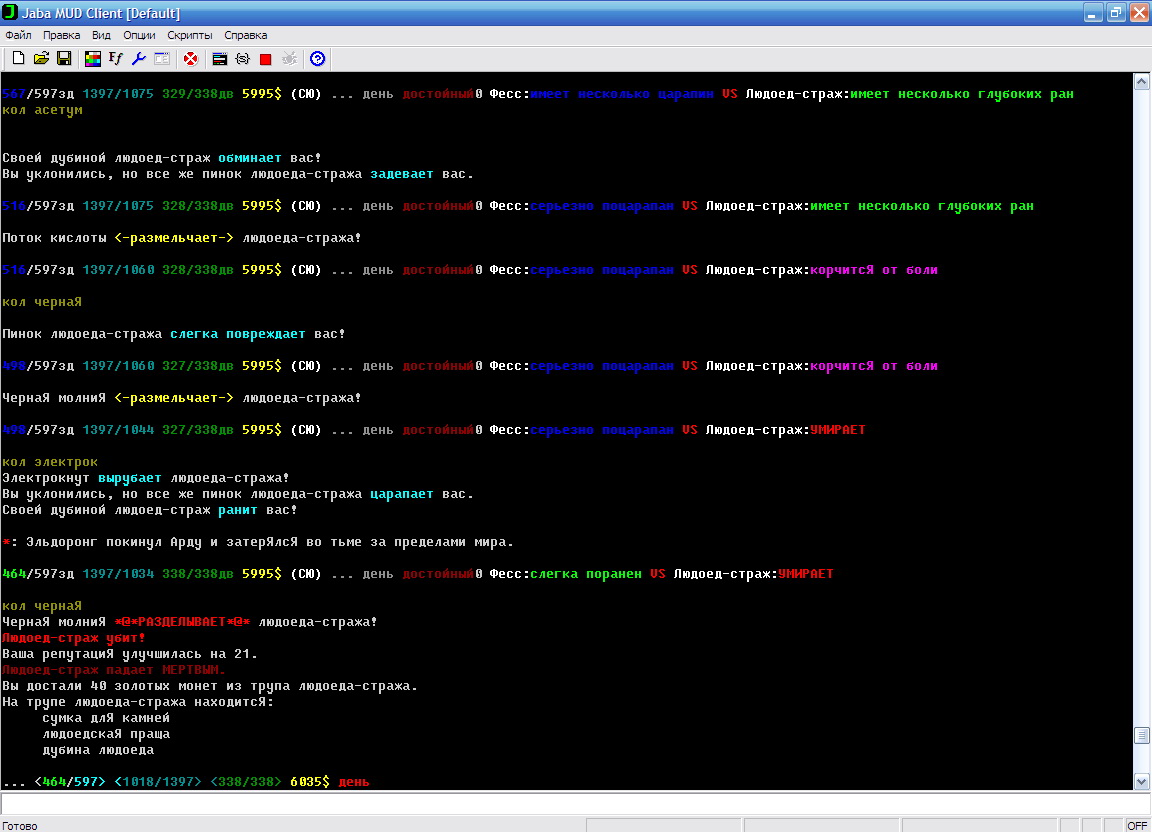The image size is (1152, 832).
Task: Open the Файл menu
Action: [18, 35]
